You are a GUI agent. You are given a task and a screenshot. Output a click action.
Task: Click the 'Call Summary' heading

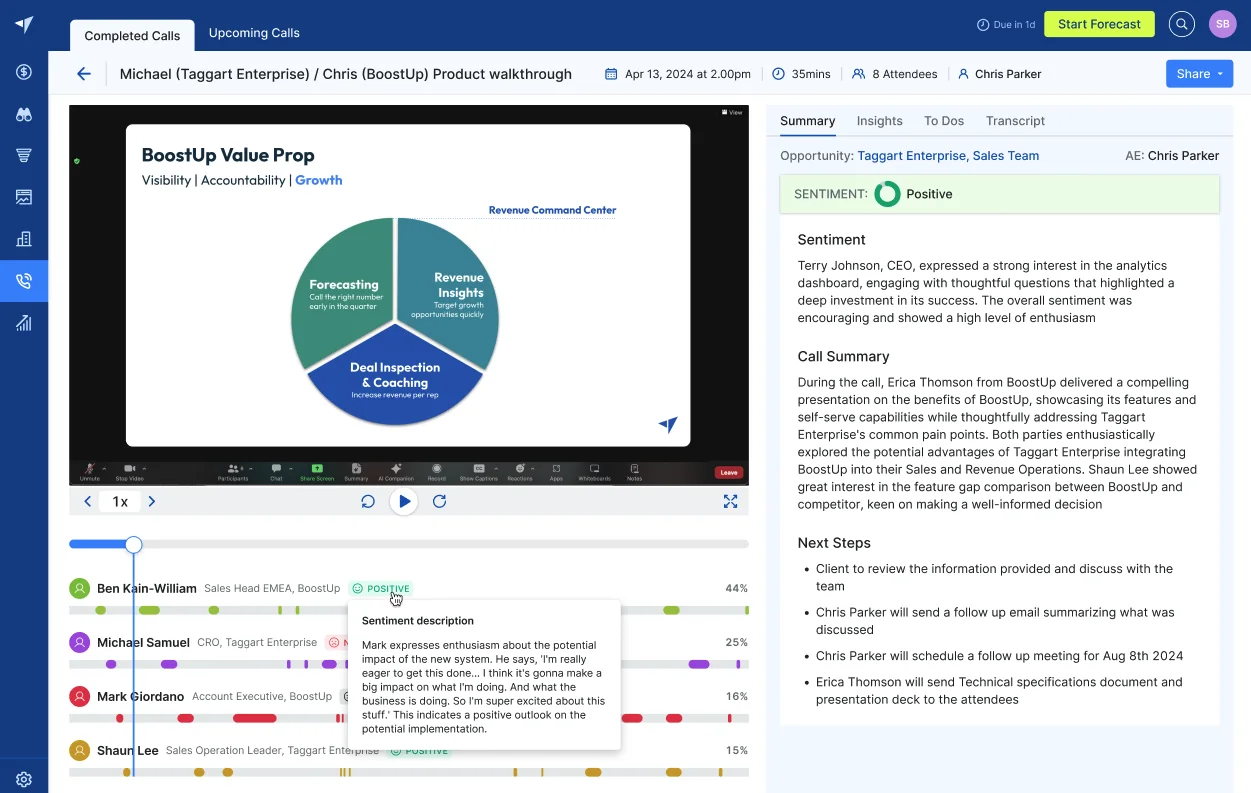pos(843,356)
